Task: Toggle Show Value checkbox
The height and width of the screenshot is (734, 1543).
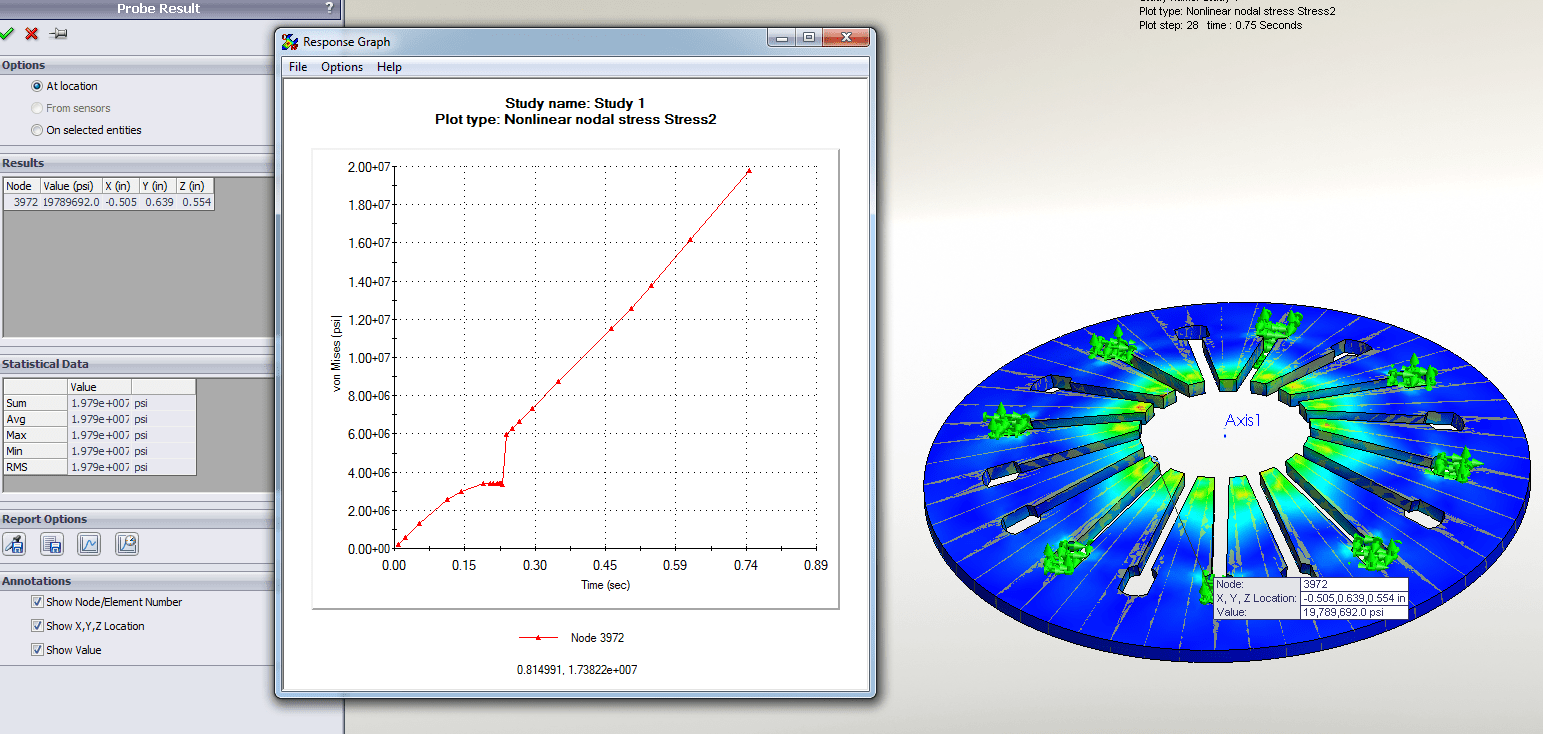Action: coord(37,650)
